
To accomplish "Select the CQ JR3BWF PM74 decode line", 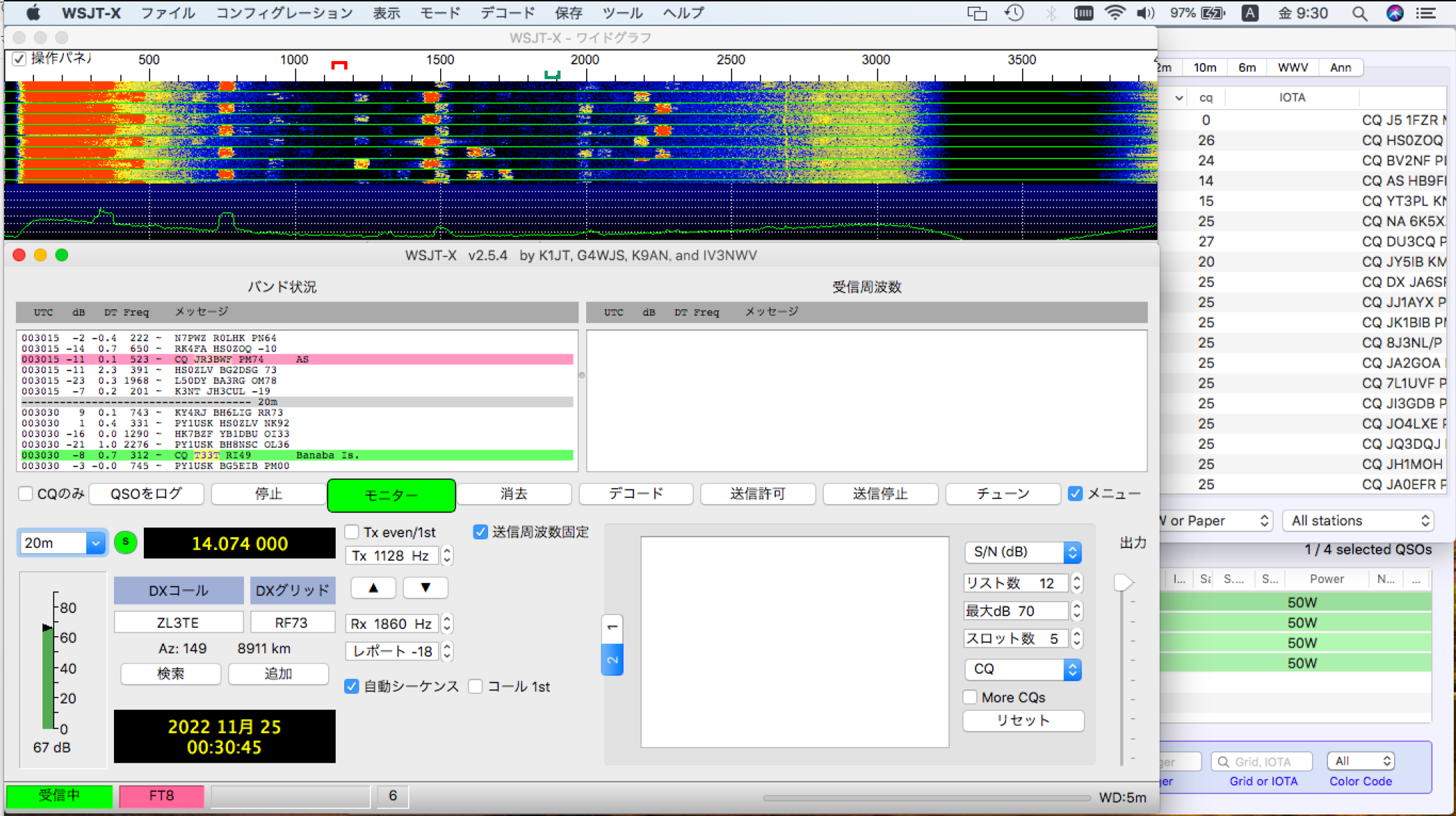I will point(297,359).
